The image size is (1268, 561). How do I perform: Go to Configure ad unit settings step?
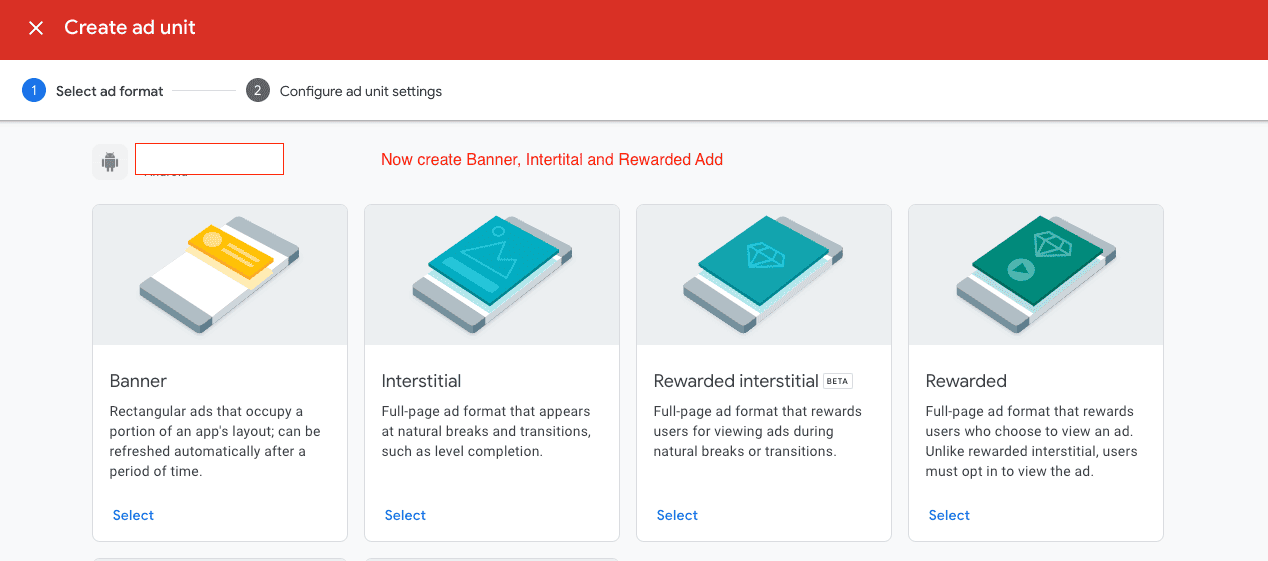pyautogui.click(x=360, y=91)
